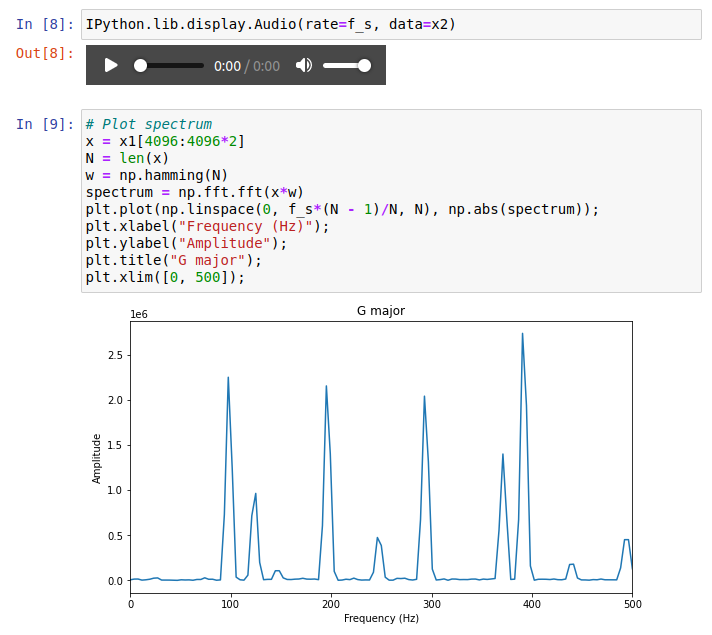
Task: Place cursor in 'x = x1[4096:4096*2]' line
Action: [x=165, y=141]
